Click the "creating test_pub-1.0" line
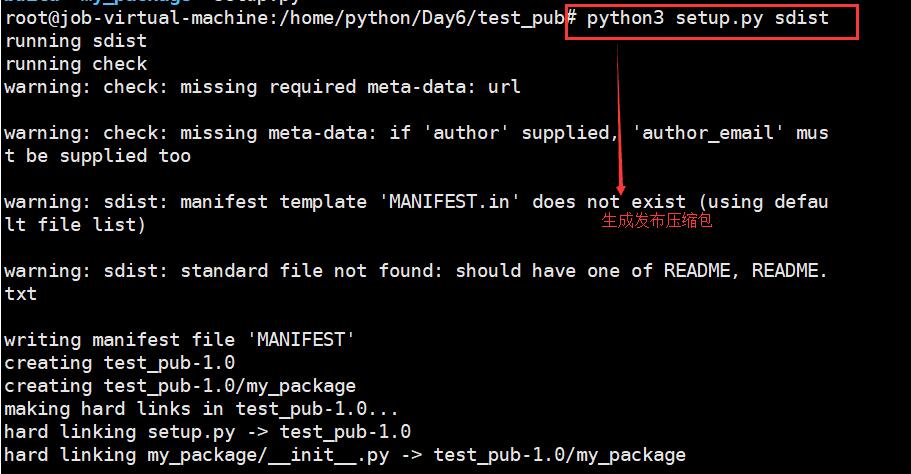This screenshot has width=911, height=474. click(x=120, y=363)
